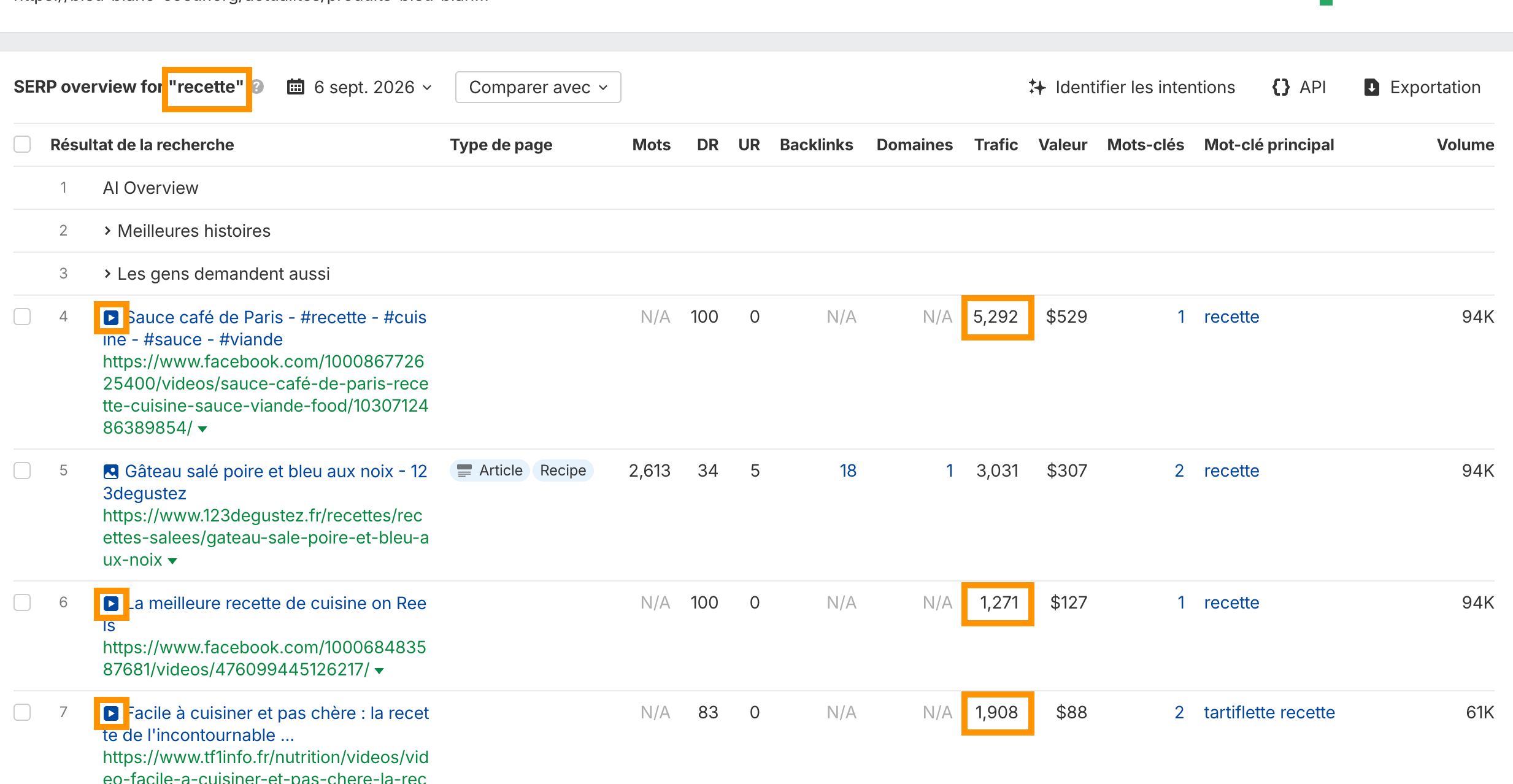Click the 2,613 words value
1513x784 pixels.
[x=649, y=471]
